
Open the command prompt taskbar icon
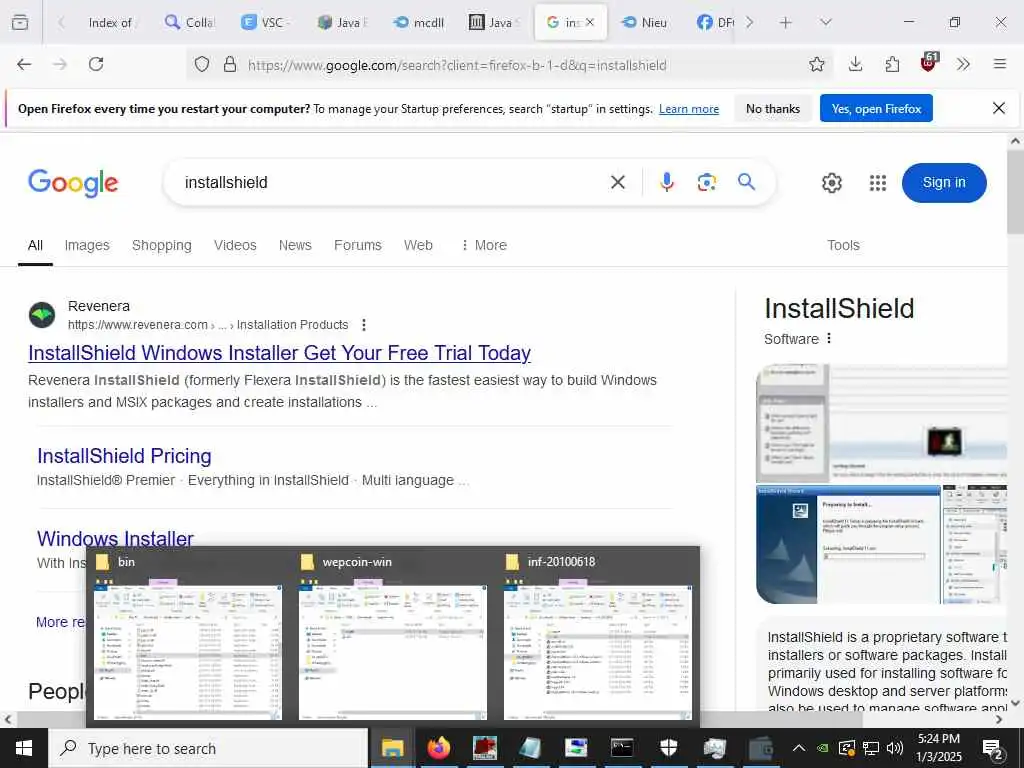click(x=622, y=748)
